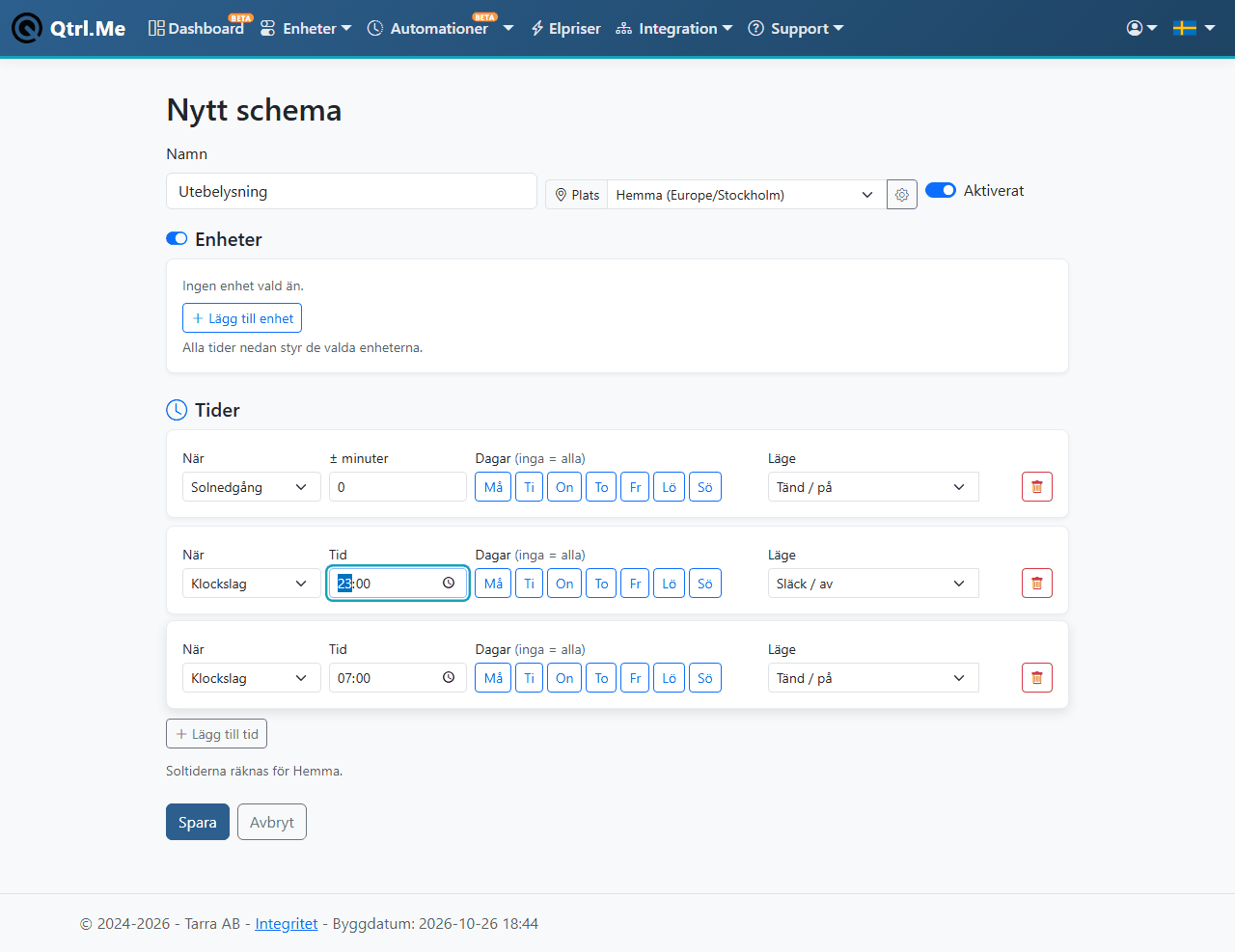Open the clock picker for 23:00

tap(449, 583)
